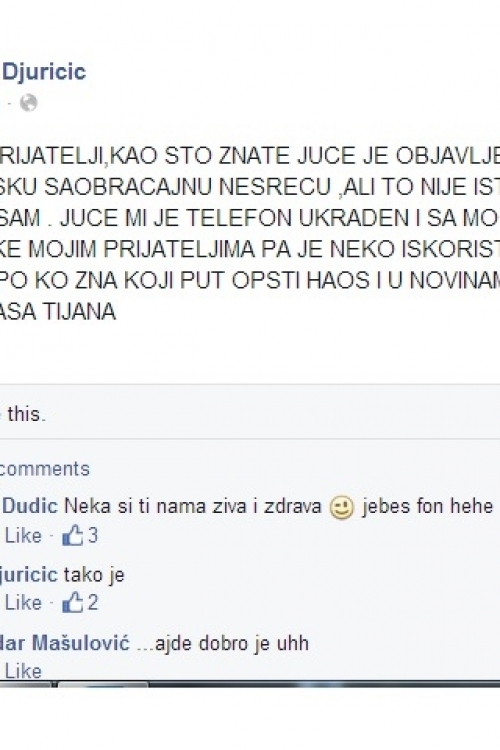The image size is (500, 750).
Task: Click thumbs-up icon beside 2 likes
Action: pyautogui.click(x=73, y=602)
